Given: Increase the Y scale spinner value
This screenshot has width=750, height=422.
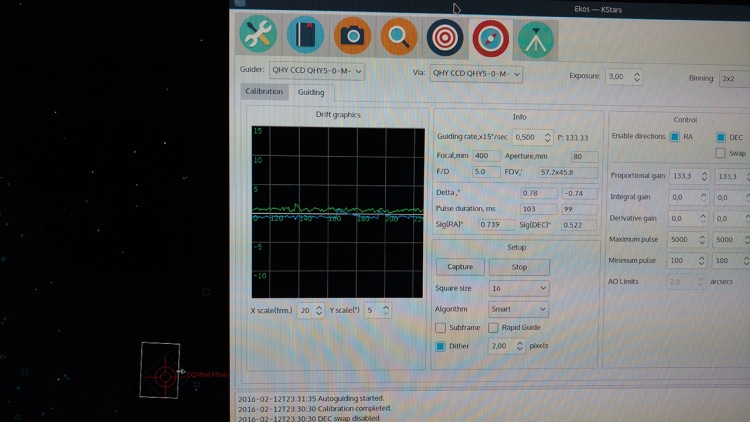Looking at the screenshot, I should [x=386, y=307].
